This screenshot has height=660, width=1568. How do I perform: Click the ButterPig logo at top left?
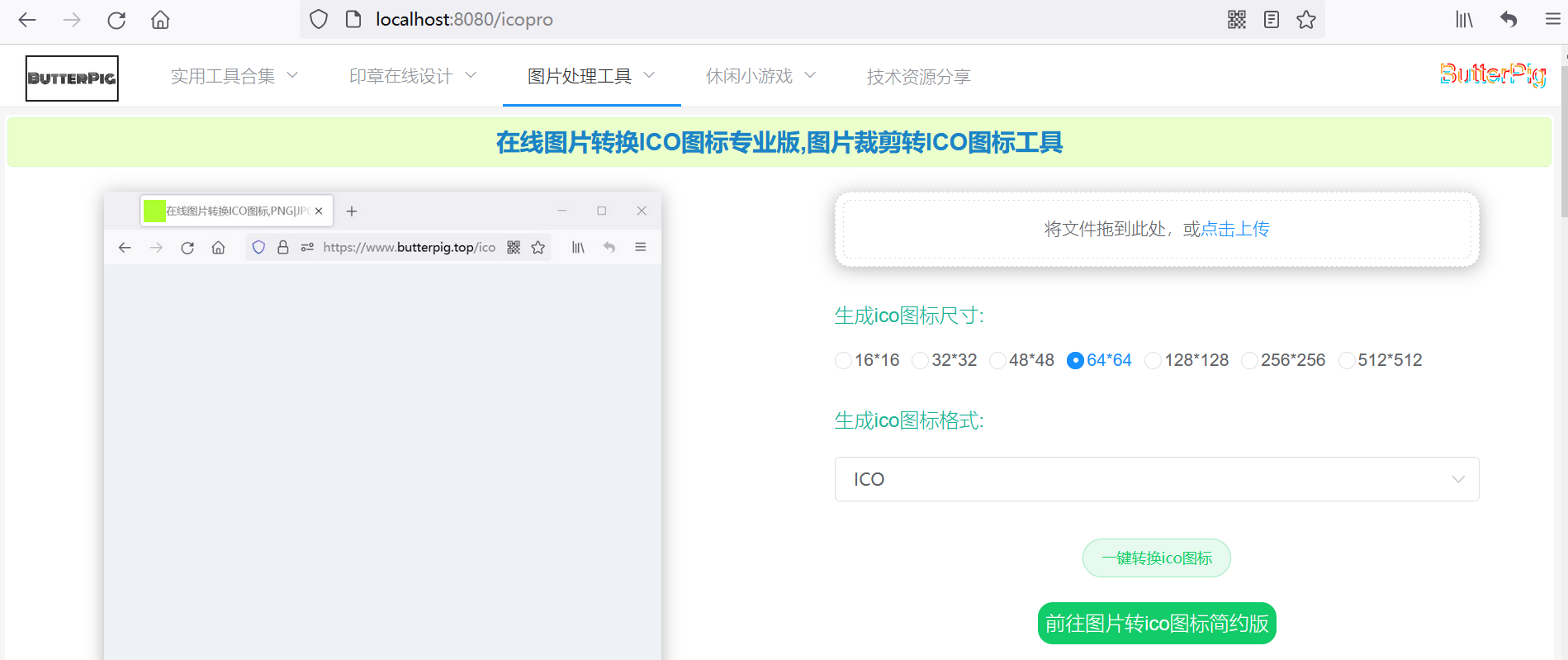pos(72,78)
